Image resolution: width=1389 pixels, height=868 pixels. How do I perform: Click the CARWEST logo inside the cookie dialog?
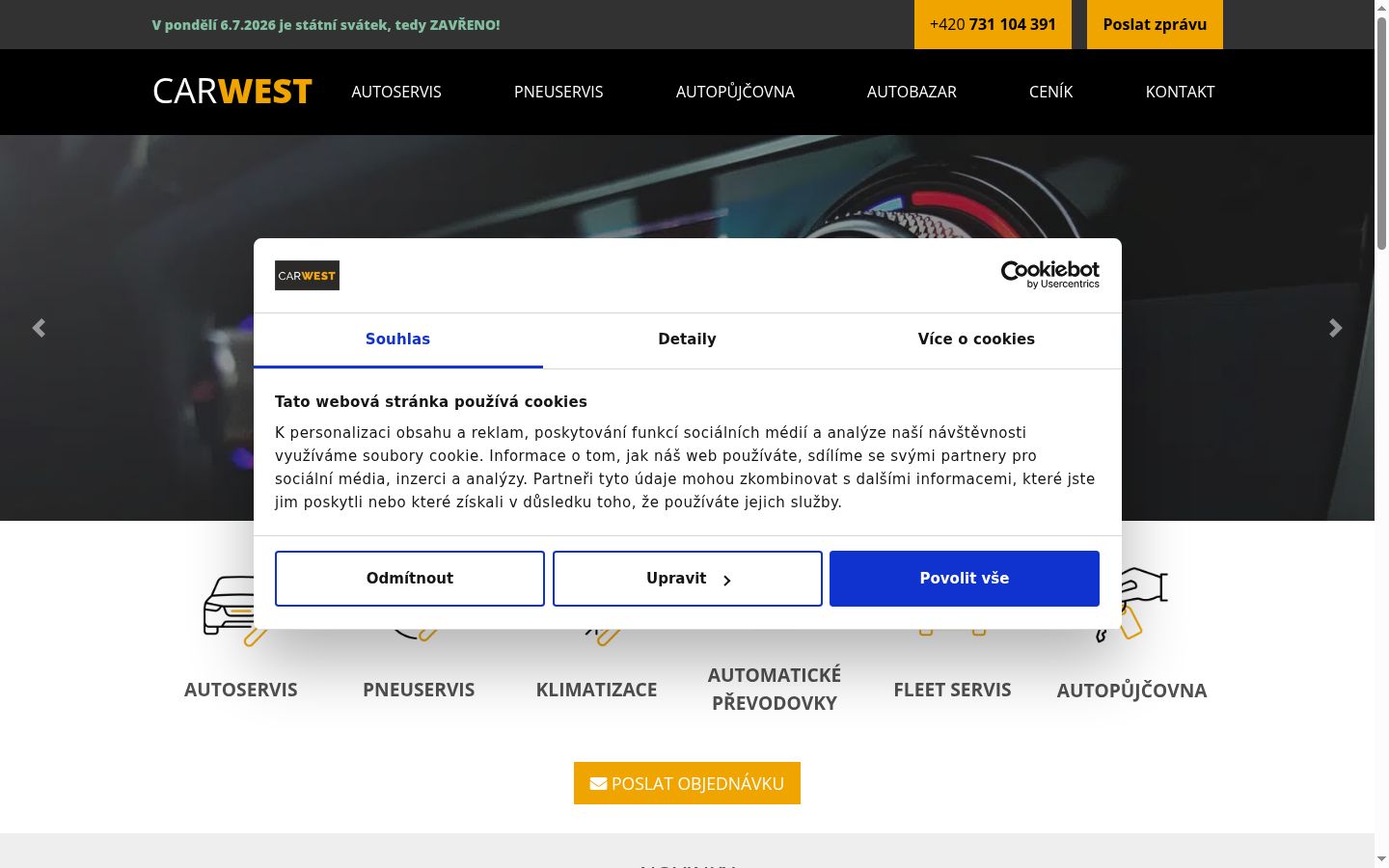[x=307, y=276]
